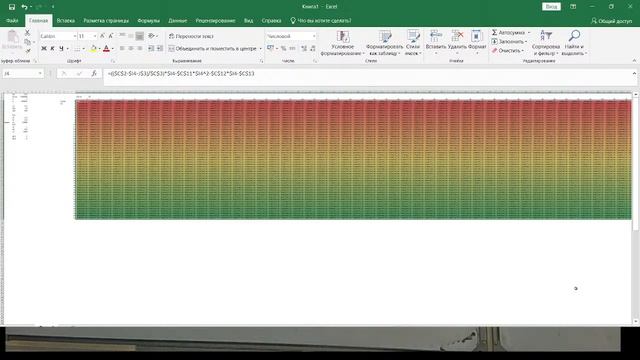This screenshot has width=640, height=360.
Task: Click Общий доступ share button
Action: [x=611, y=21]
